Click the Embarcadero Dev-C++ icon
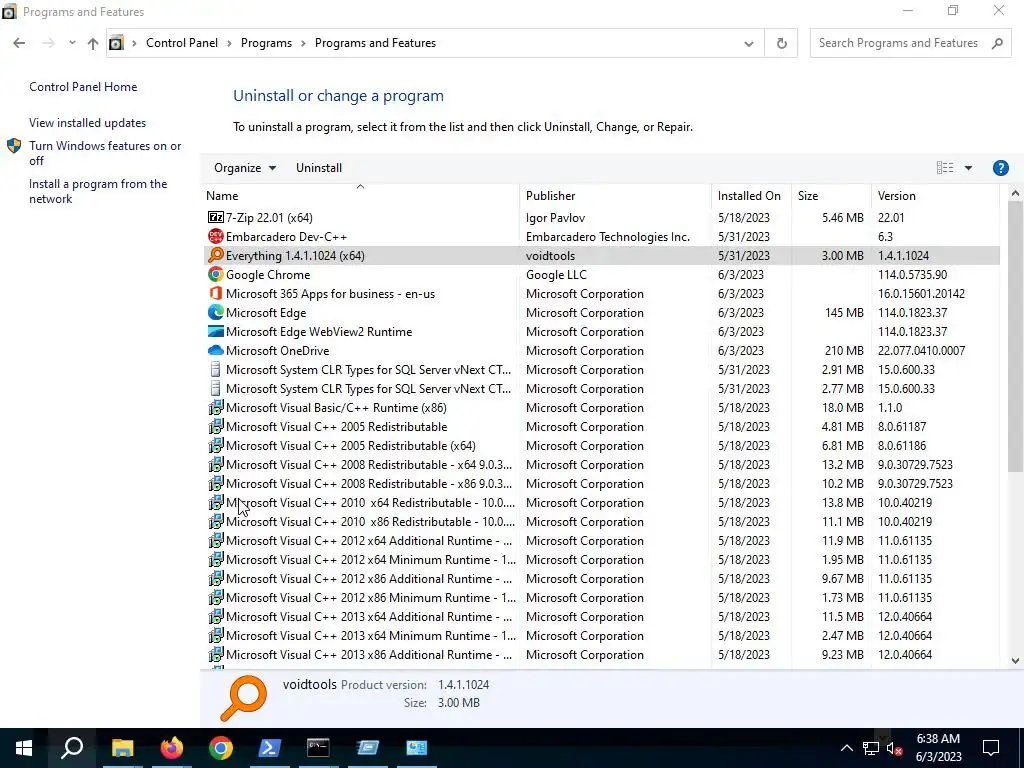This screenshot has width=1024, height=768. tap(216, 236)
